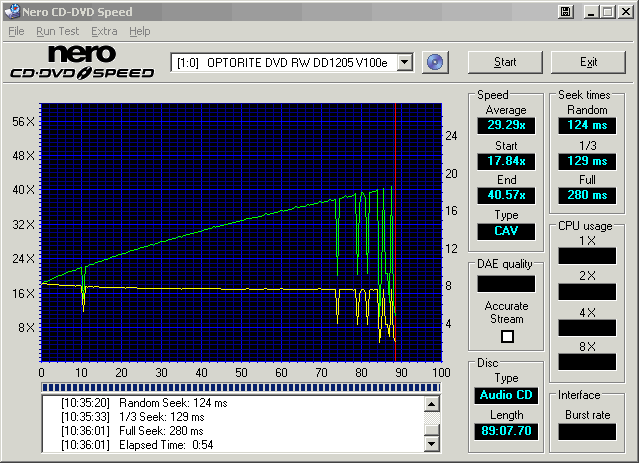The width and height of the screenshot is (639, 463).
Task: Expand the OPTORITE drive selection dropdown
Action: (405, 62)
